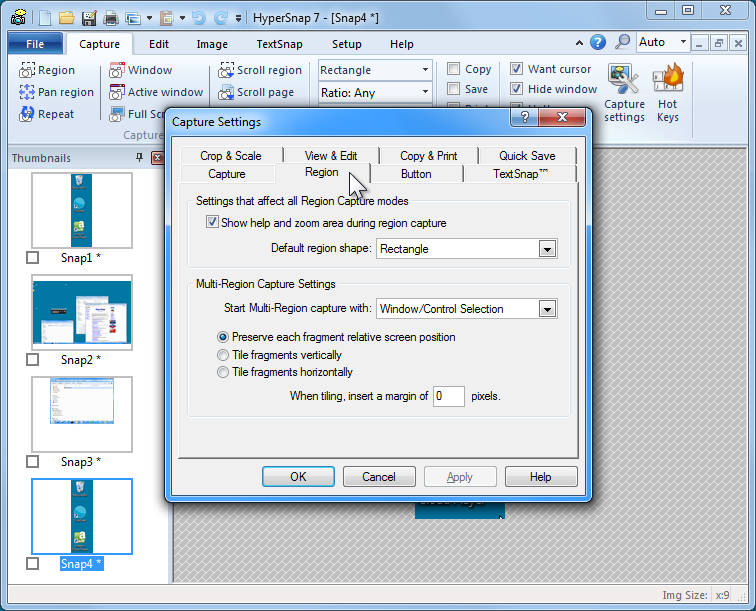Switch to the Crop & Scale tab
Screen dimensions: 756x611
coord(230,155)
